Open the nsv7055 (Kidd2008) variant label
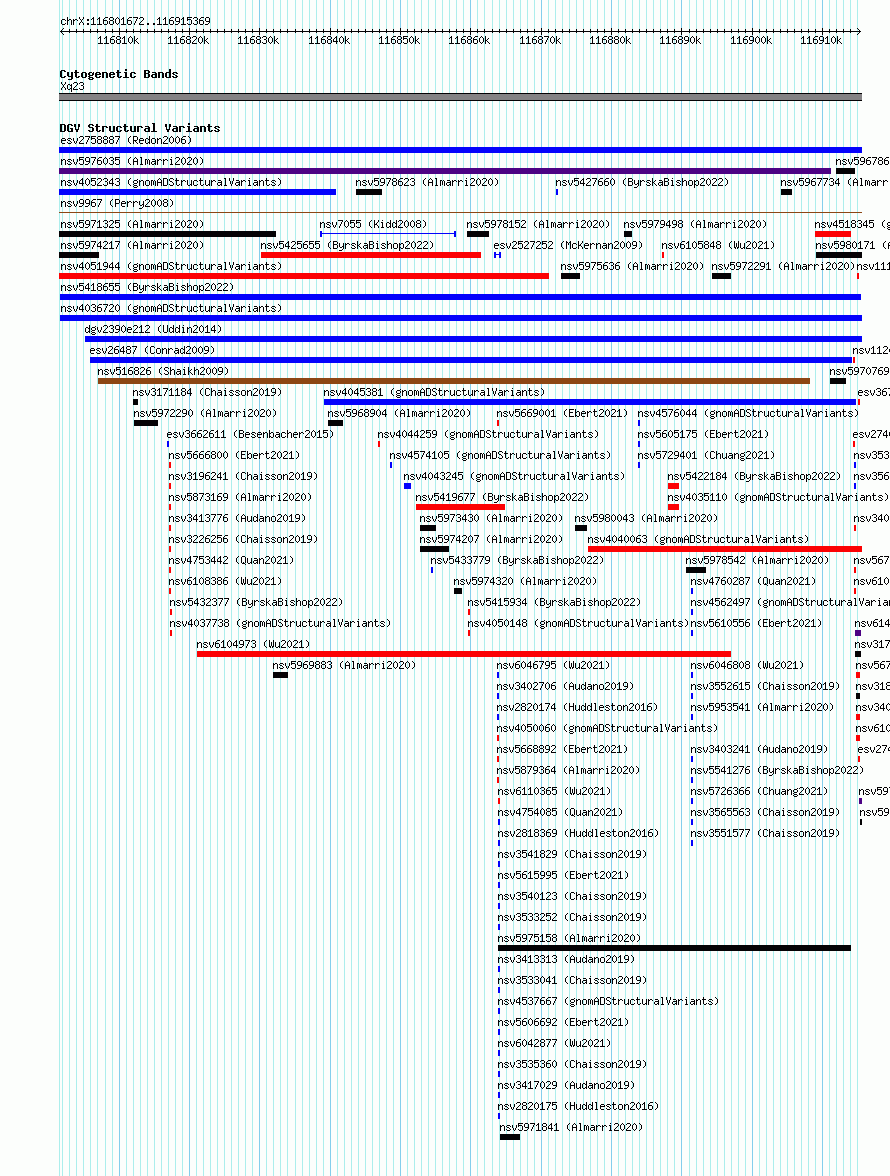This screenshot has height=1176, width=890. pos(373,224)
